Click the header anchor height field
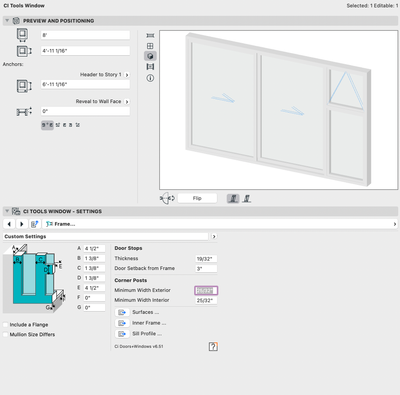The height and width of the screenshot is (395, 400). pos(85,84)
